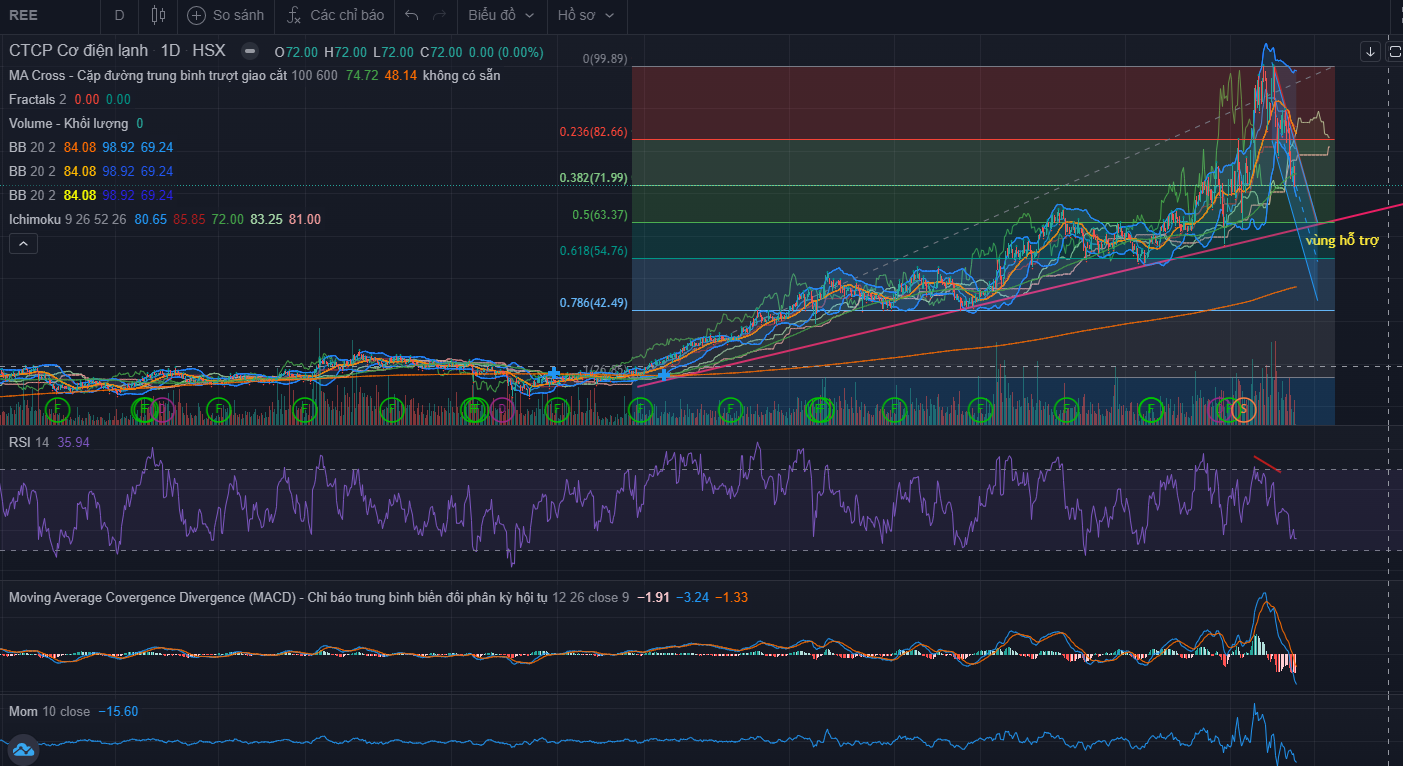Click the fx icon for Các chỉ báo
1403x766 pixels.
pyautogui.click(x=293, y=15)
